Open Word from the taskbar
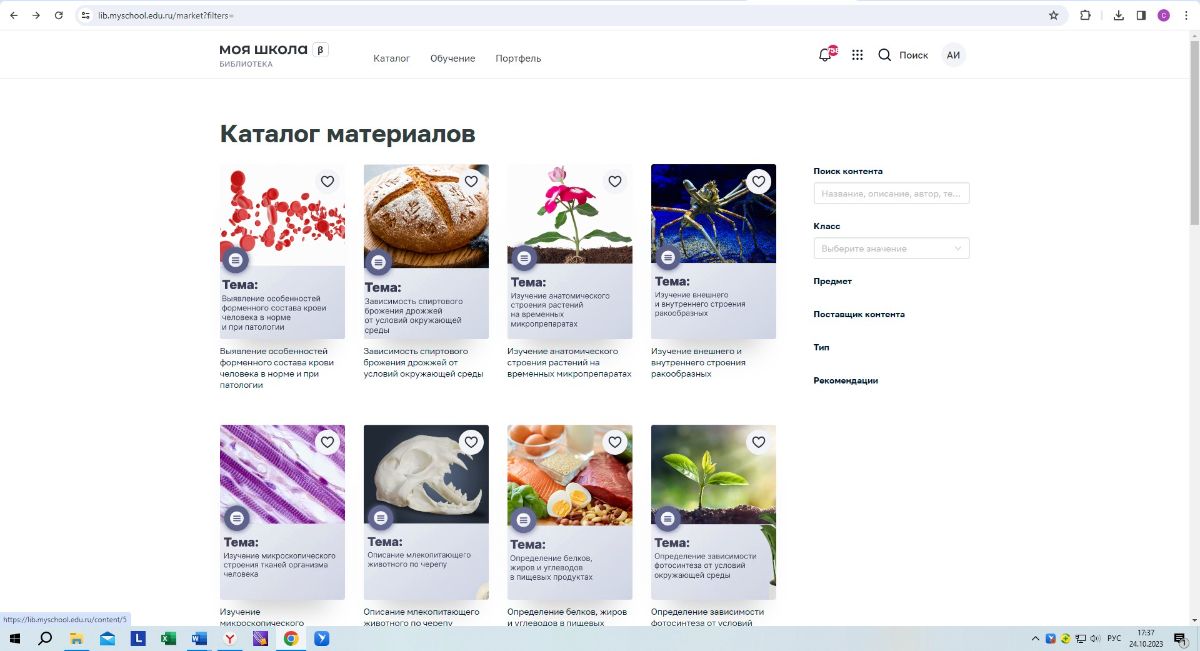This screenshot has width=1200, height=651. (x=199, y=638)
